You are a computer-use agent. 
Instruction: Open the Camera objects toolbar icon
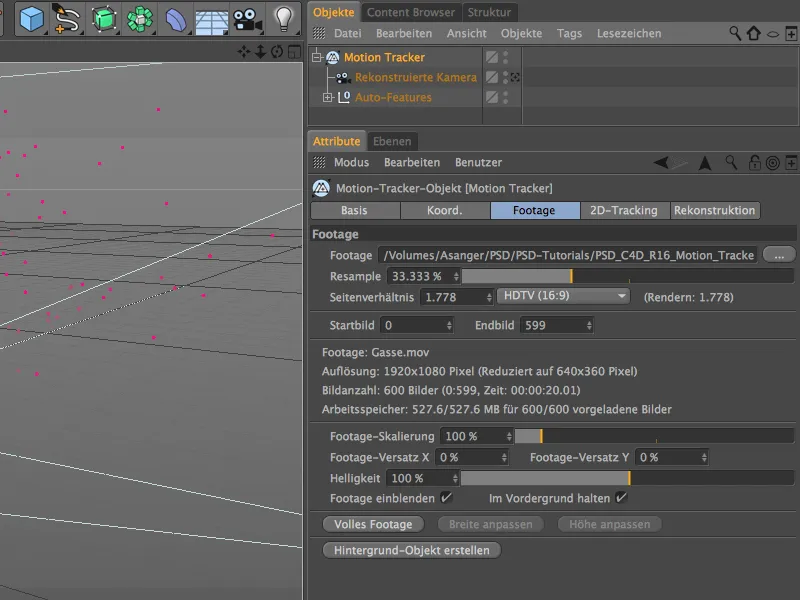pyautogui.click(x=247, y=20)
